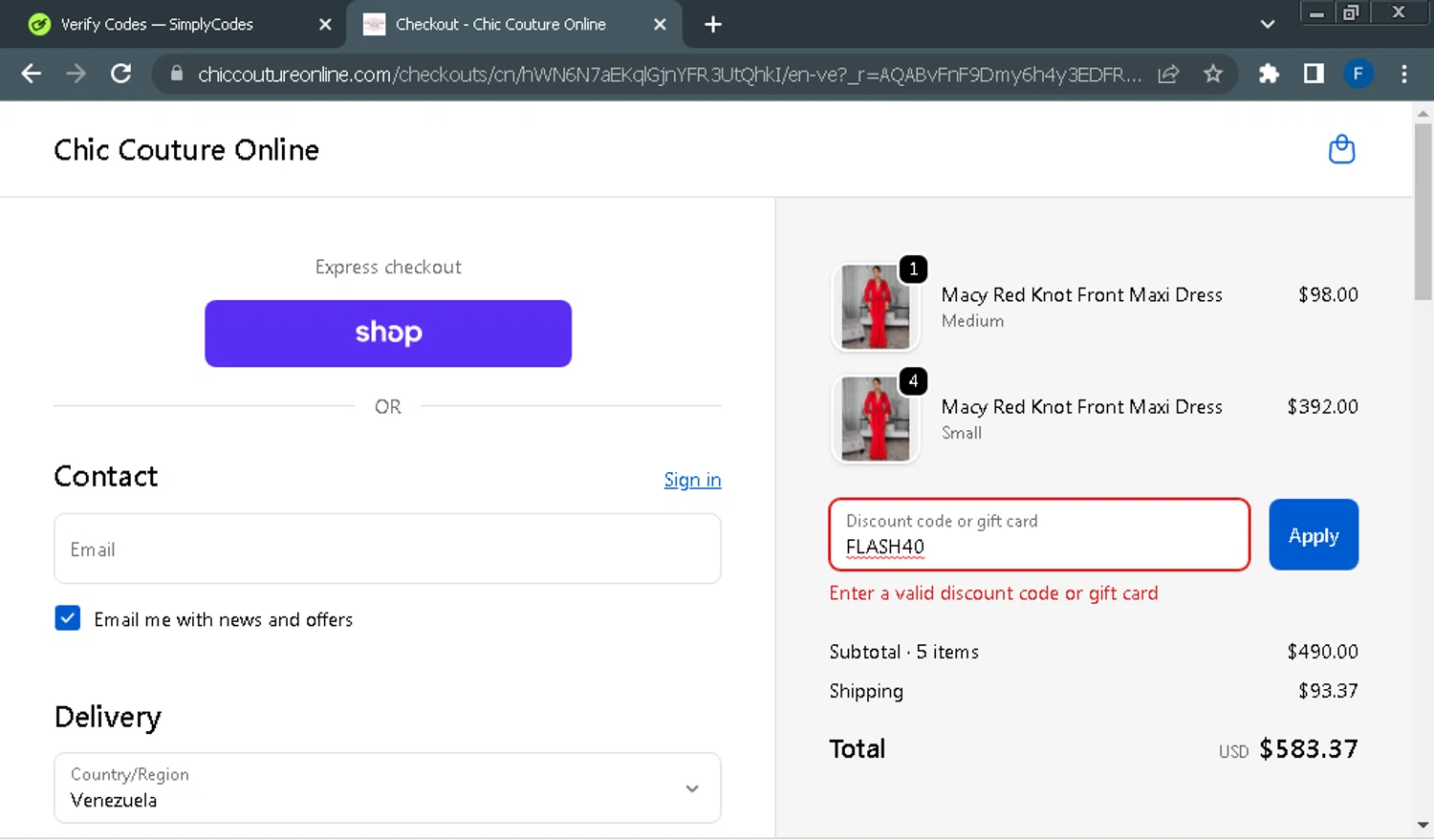Reload the checkout page
The image size is (1434, 840).
coord(120,74)
